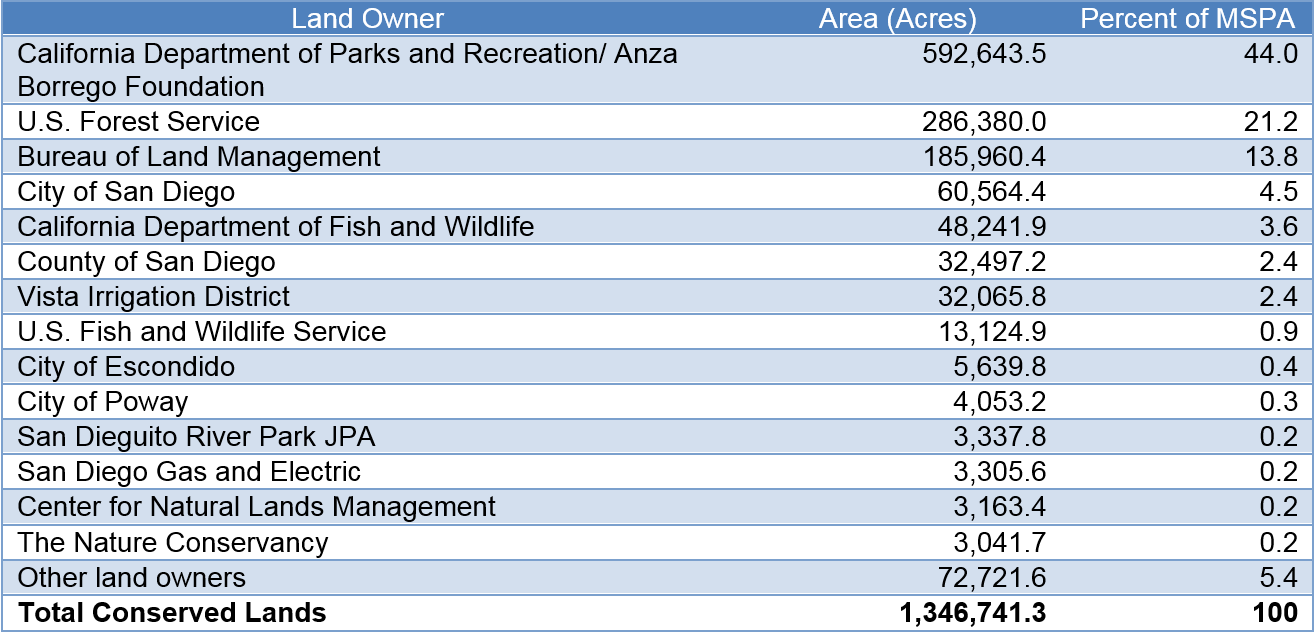Select the "Bureau of Land Management" owner cell
The height and width of the screenshot is (632, 1314).
click(x=199, y=157)
